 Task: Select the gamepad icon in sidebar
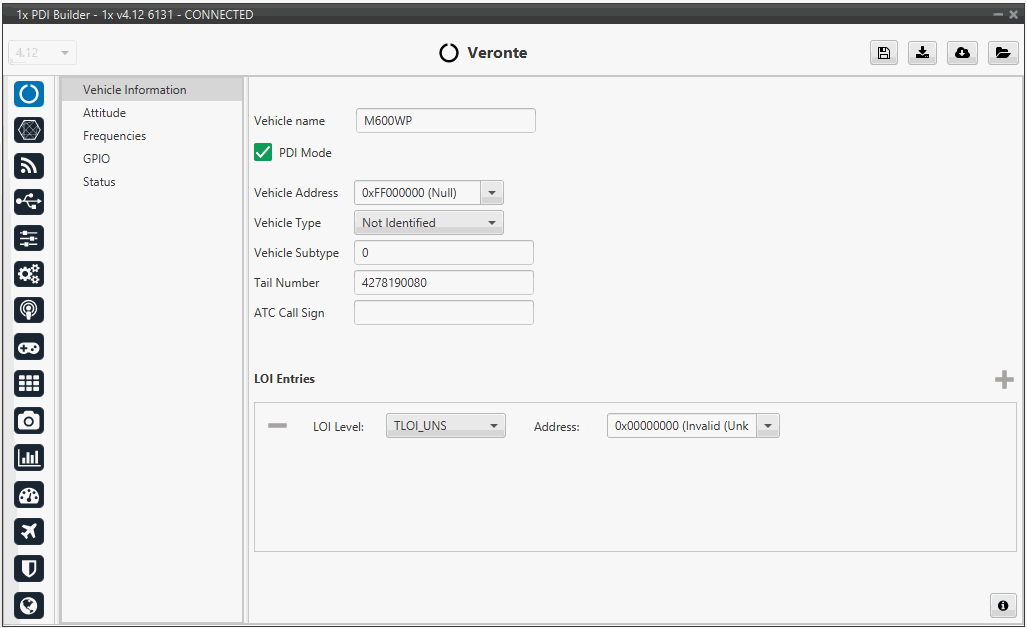click(x=29, y=346)
